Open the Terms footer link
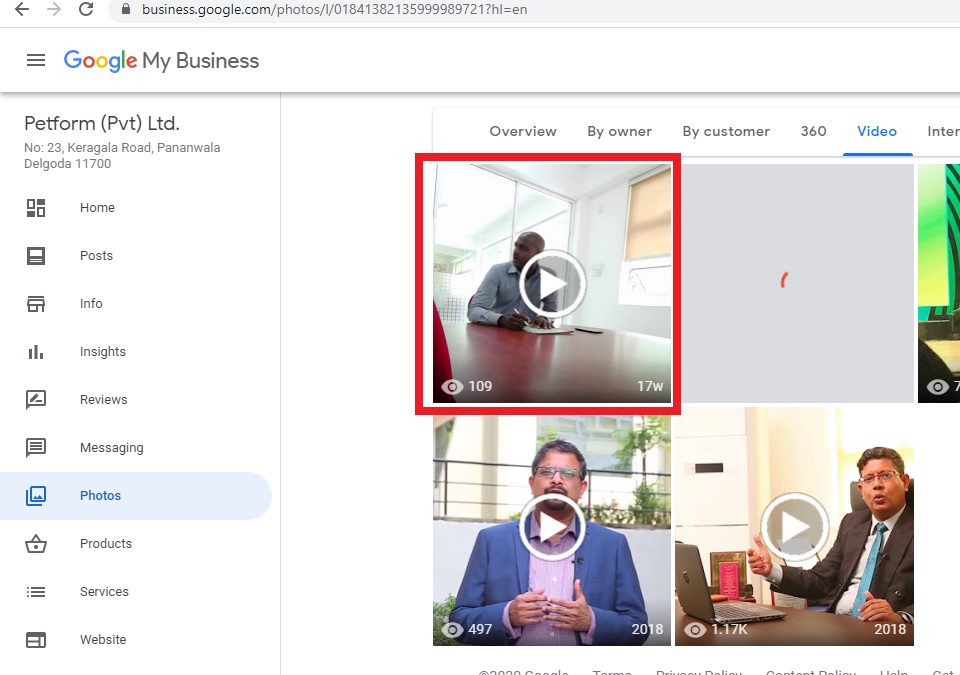This screenshot has height=675, width=960. pyautogui.click(x=611, y=671)
